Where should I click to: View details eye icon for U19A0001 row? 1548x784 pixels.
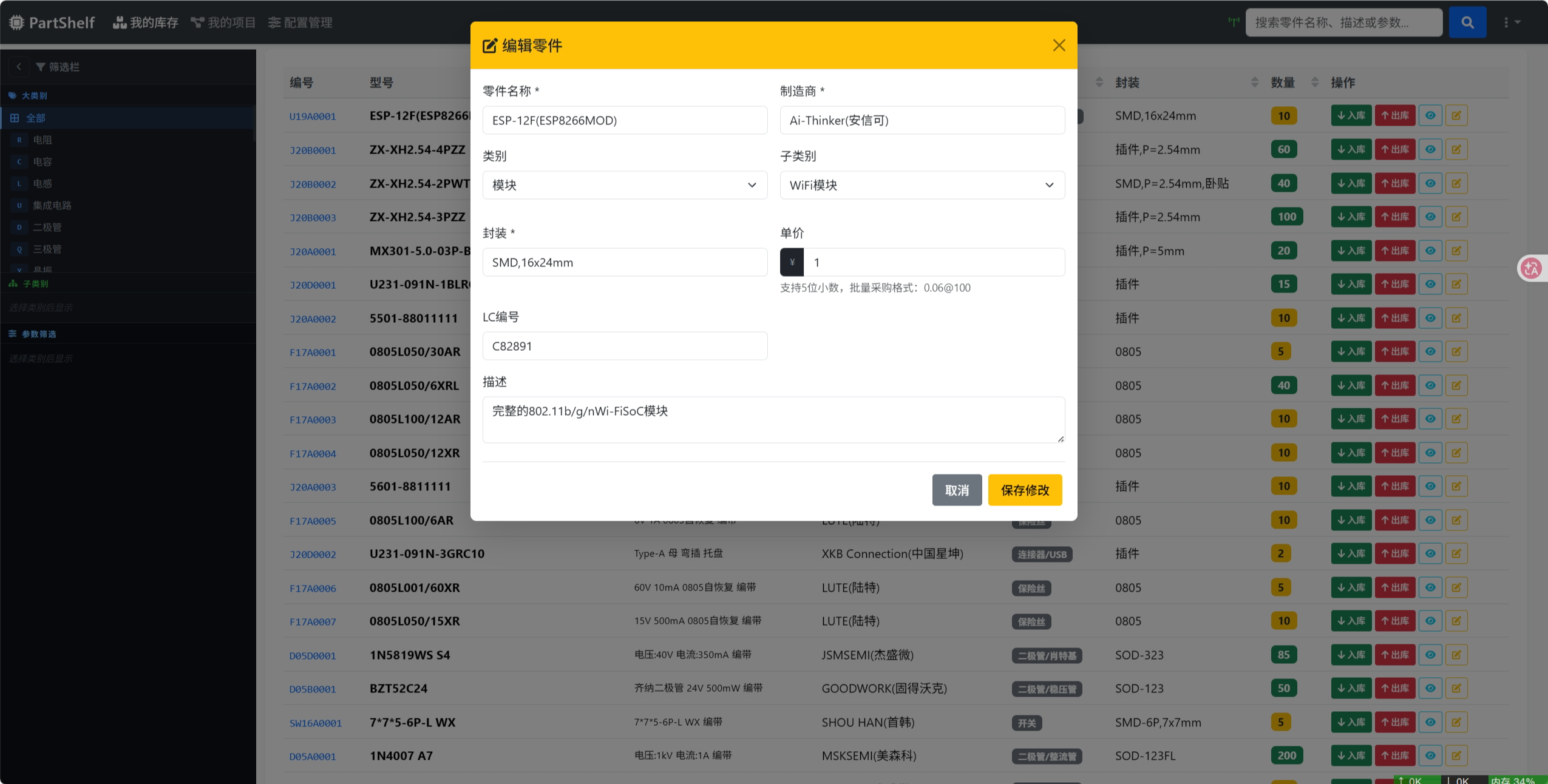click(1430, 115)
